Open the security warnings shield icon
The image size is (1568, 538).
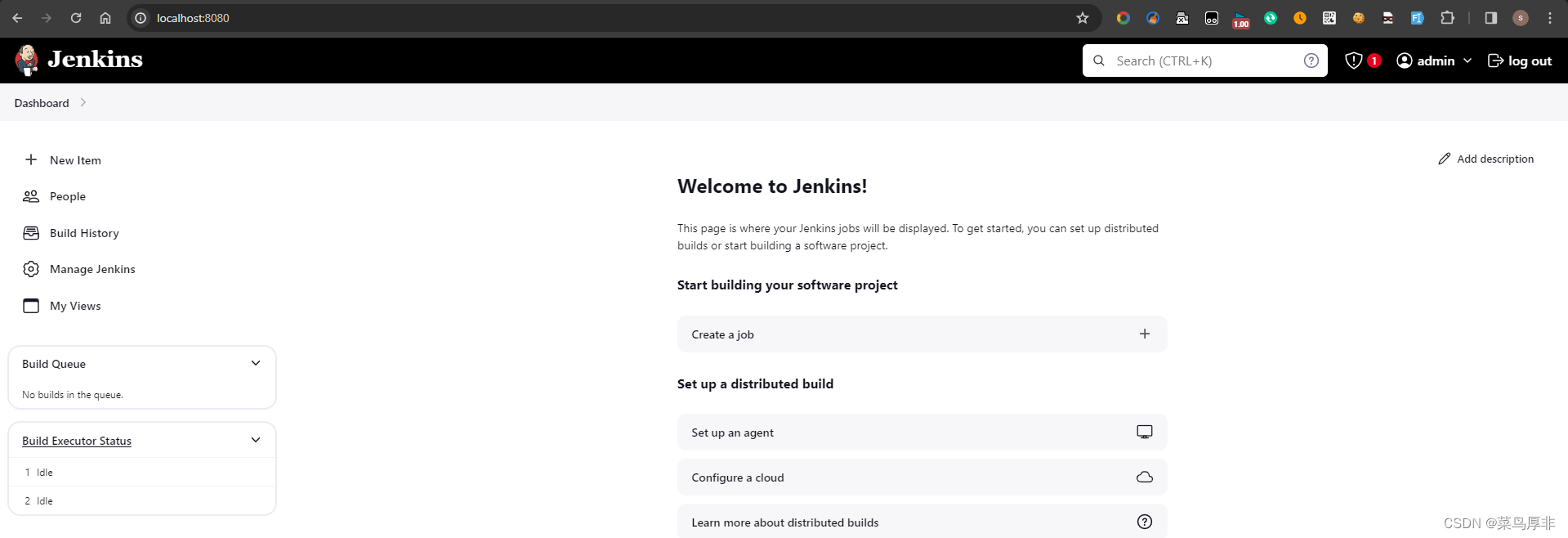click(x=1354, y=61)
